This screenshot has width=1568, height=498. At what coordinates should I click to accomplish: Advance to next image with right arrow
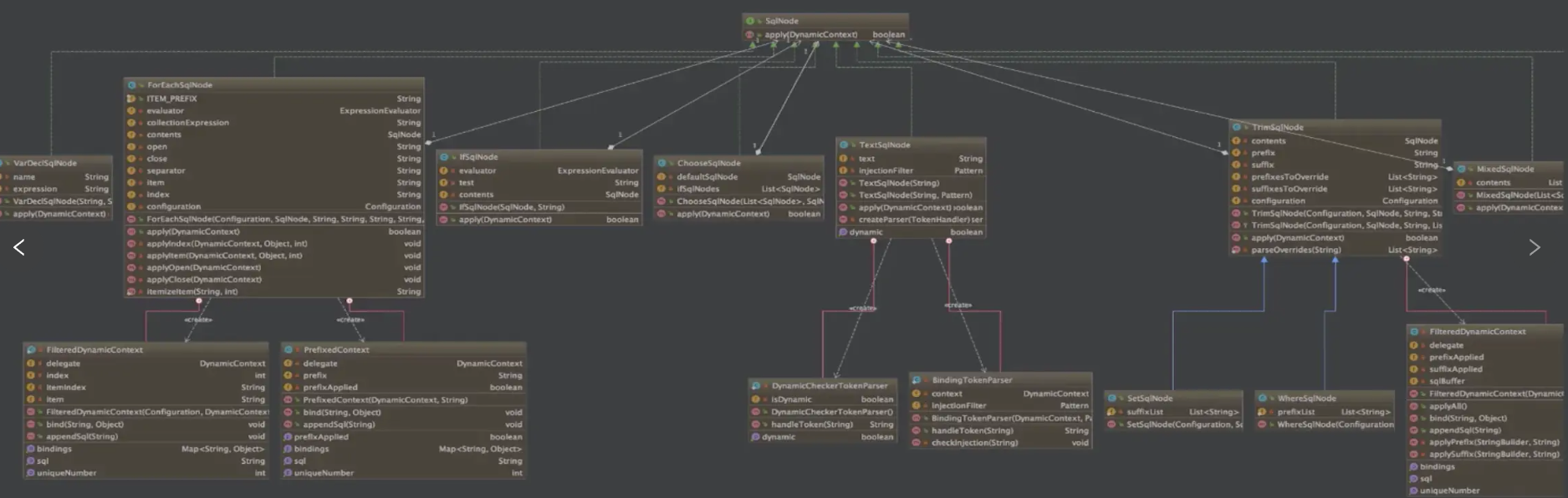(x=1535, y=247)
